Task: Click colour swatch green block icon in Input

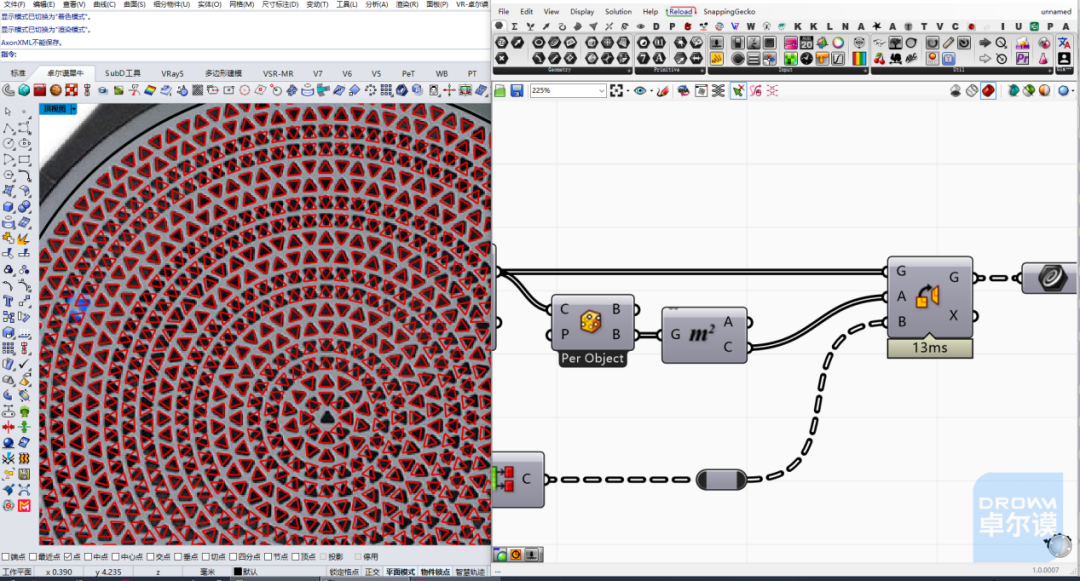Action: 790,59
